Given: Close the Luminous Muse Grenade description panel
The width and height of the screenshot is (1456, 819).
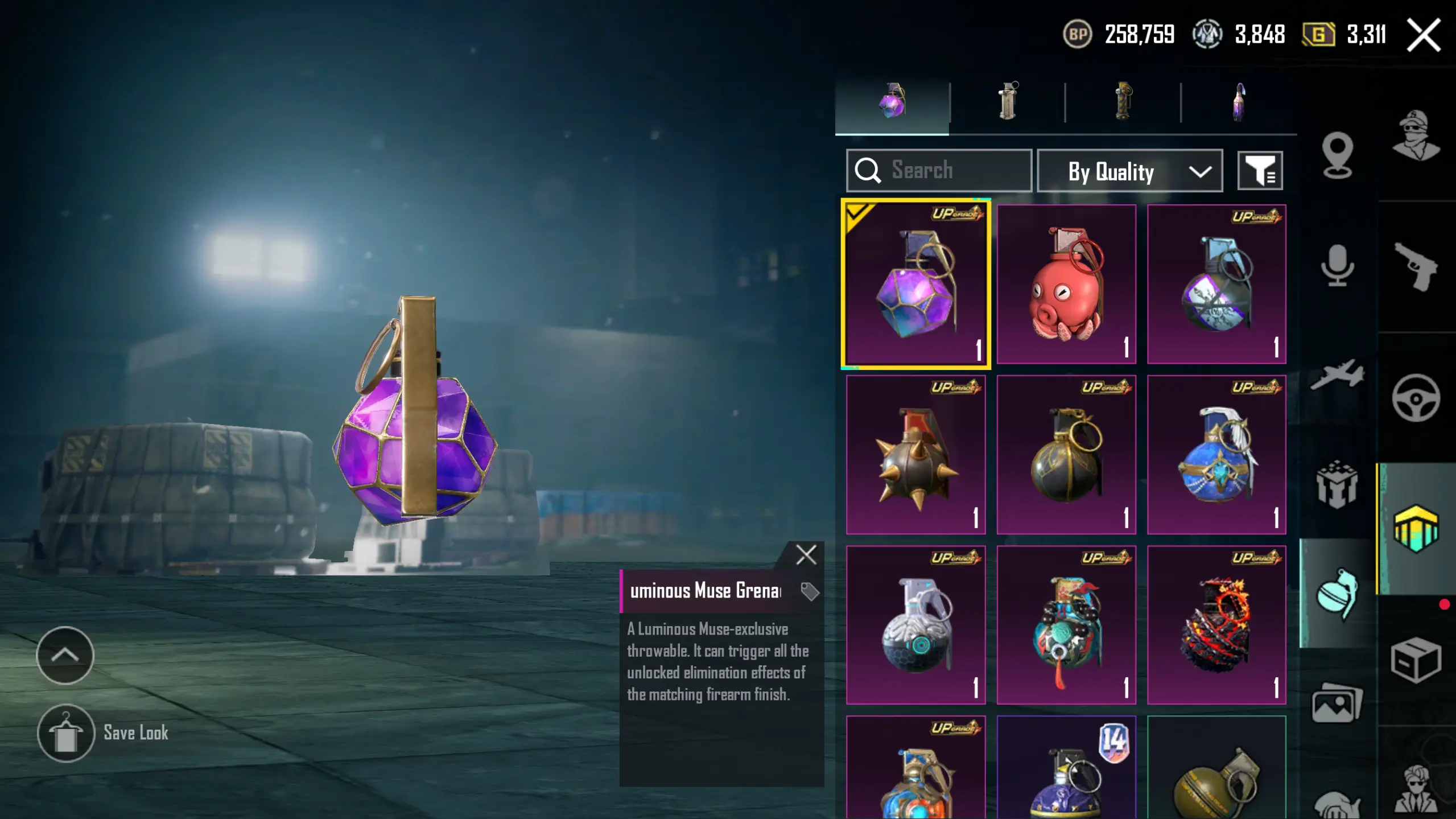Looking at the screenshot, I should coord(806,554).
